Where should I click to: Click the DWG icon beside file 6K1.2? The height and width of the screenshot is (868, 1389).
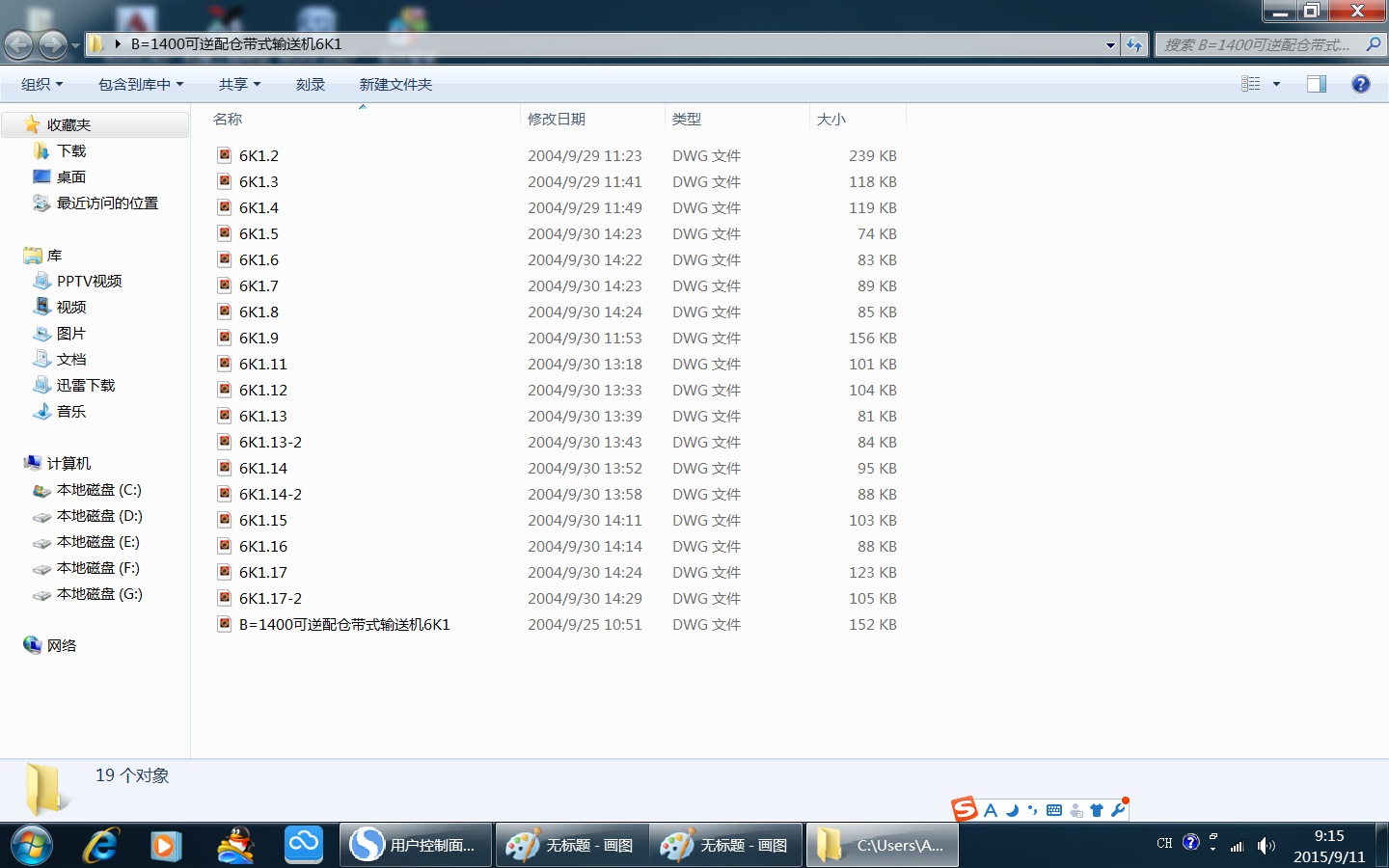click(224, 155)
